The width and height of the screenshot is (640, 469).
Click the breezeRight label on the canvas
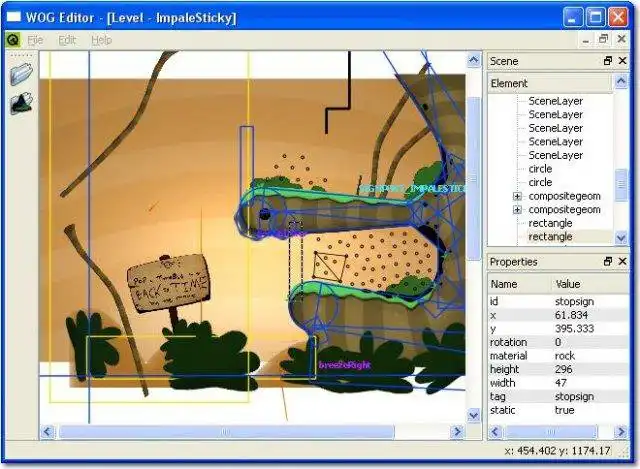pos(344,365)
